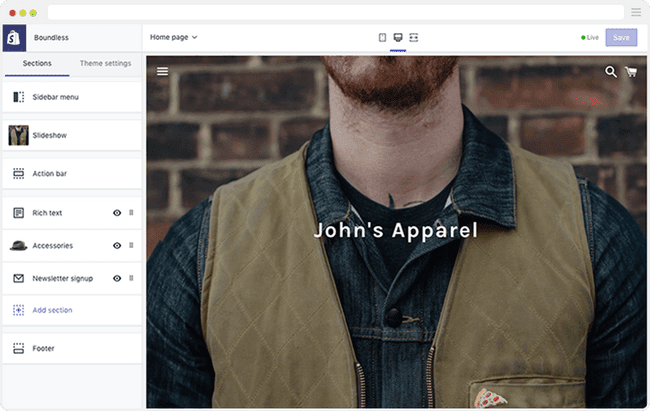Open the Footer section
650x411 pixels.
[72, 348]
